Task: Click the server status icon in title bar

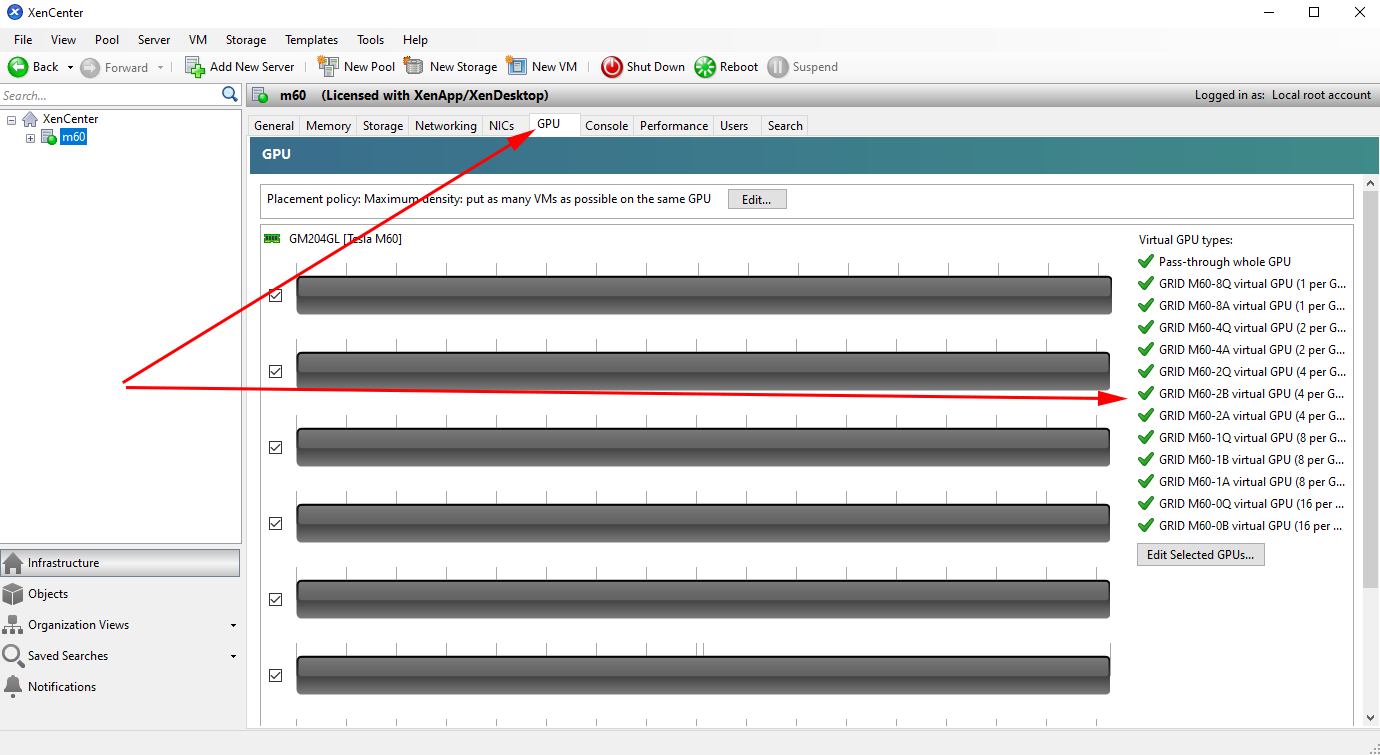Action: [261, 96]
